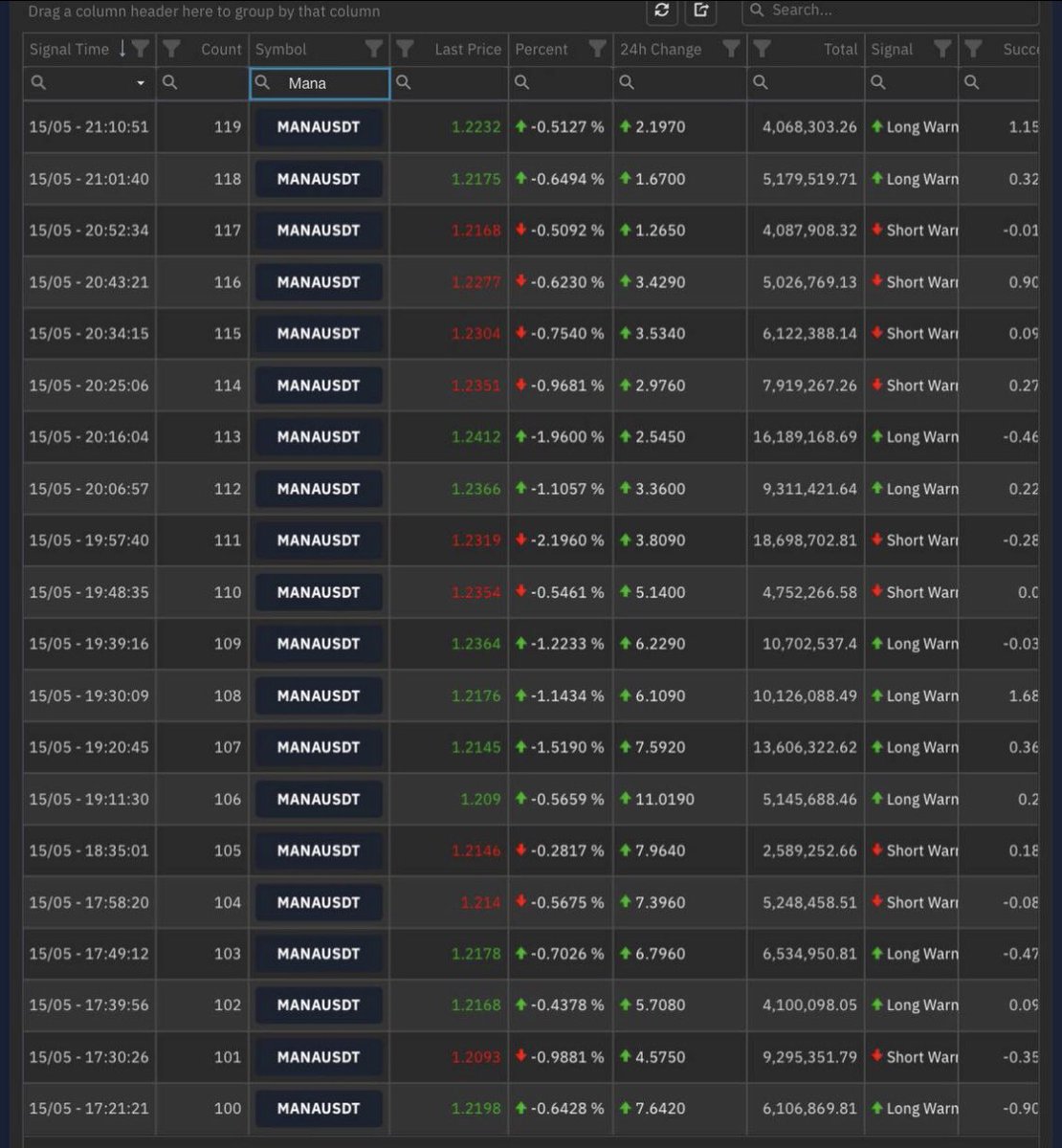Click the export/share icon beside refresh

[x=699, y=11]
